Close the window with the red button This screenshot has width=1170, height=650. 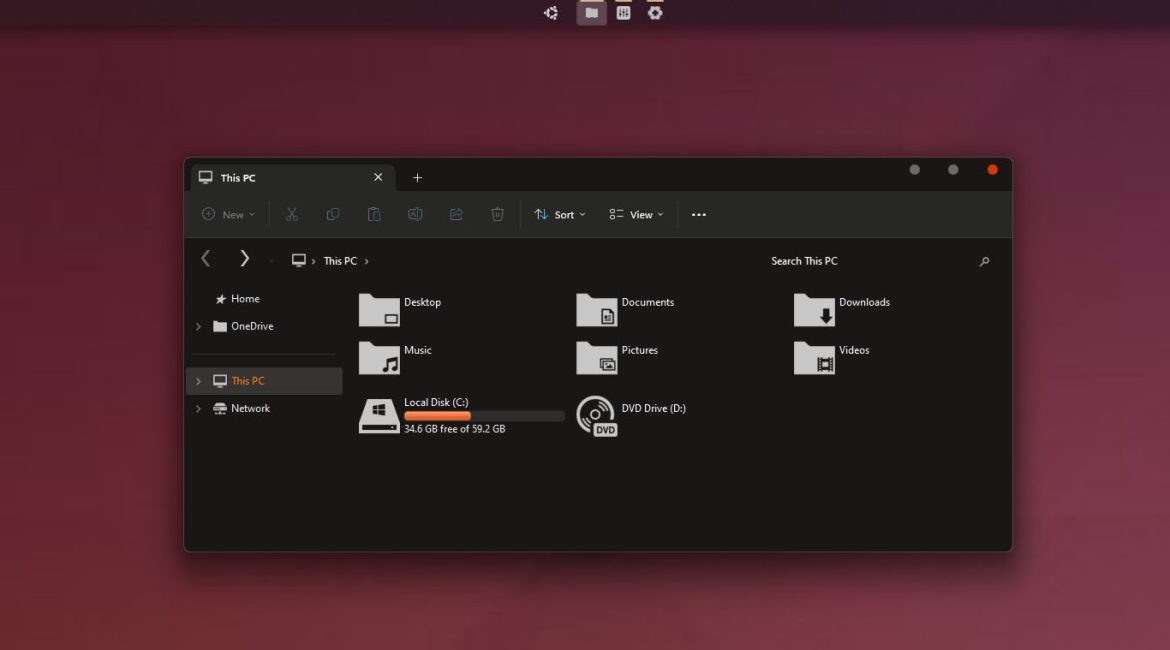tap(992, 170)
